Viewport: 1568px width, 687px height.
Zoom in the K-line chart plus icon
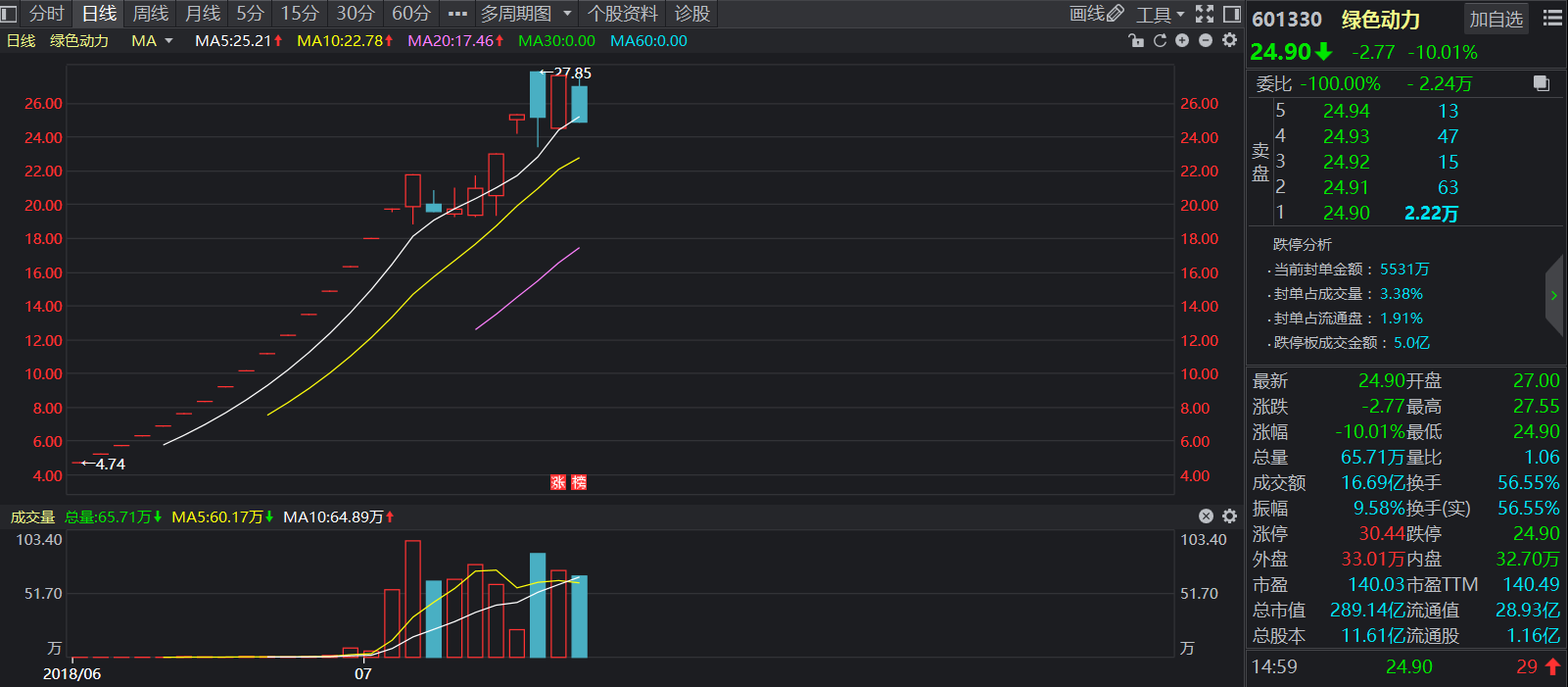1182,40
